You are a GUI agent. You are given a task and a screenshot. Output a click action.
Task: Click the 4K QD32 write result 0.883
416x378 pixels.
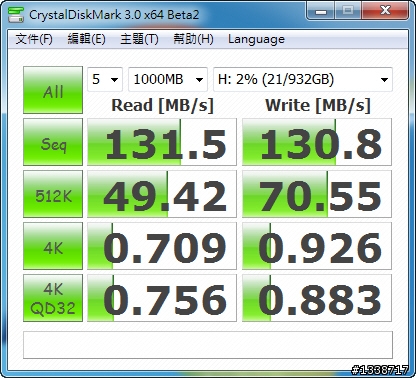[317, 298]
